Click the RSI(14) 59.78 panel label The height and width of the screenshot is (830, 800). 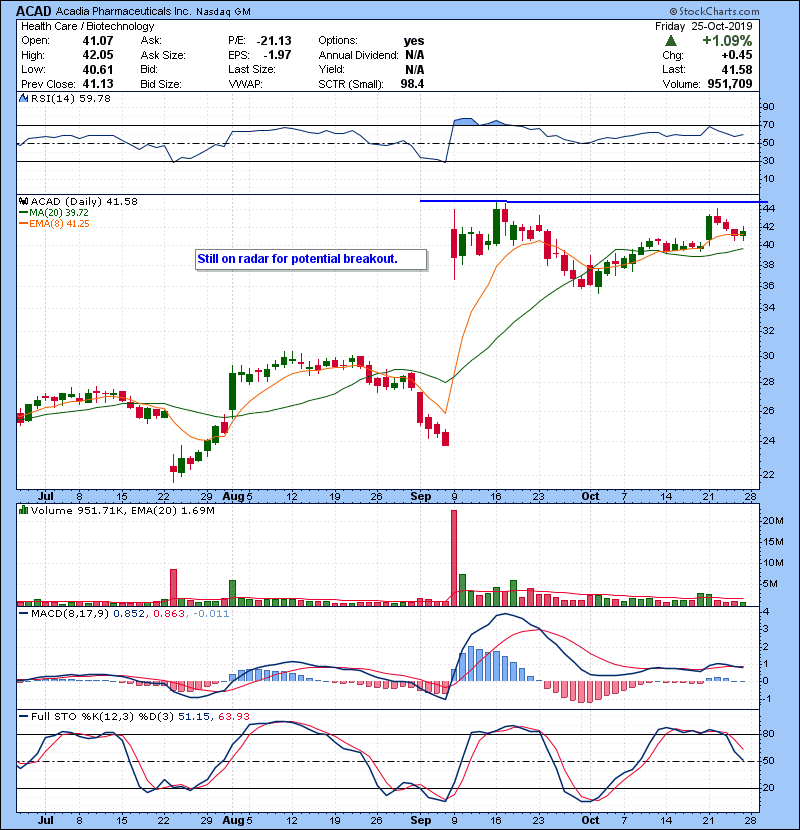coord(71,98)
